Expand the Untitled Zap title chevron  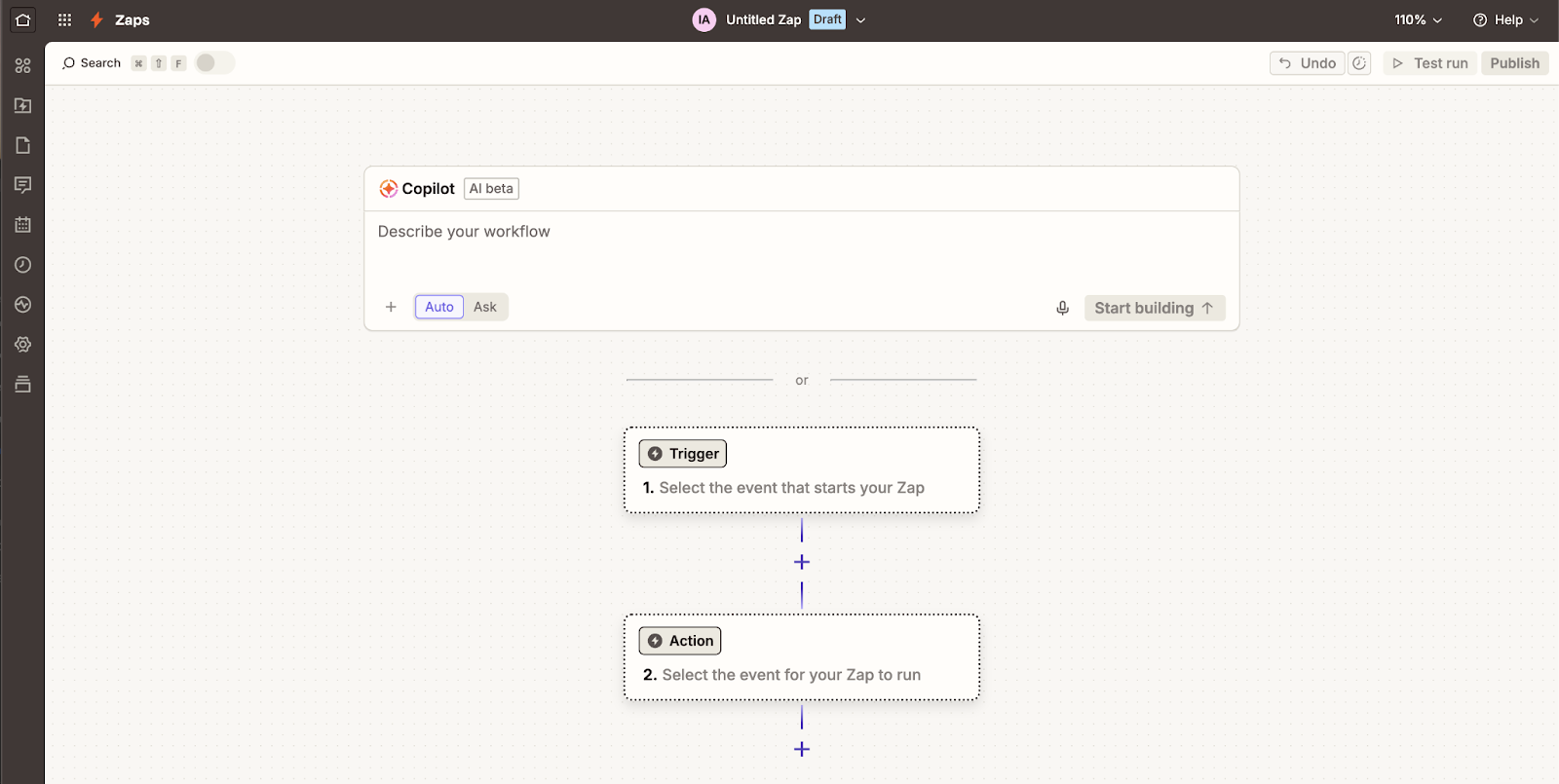860,19
